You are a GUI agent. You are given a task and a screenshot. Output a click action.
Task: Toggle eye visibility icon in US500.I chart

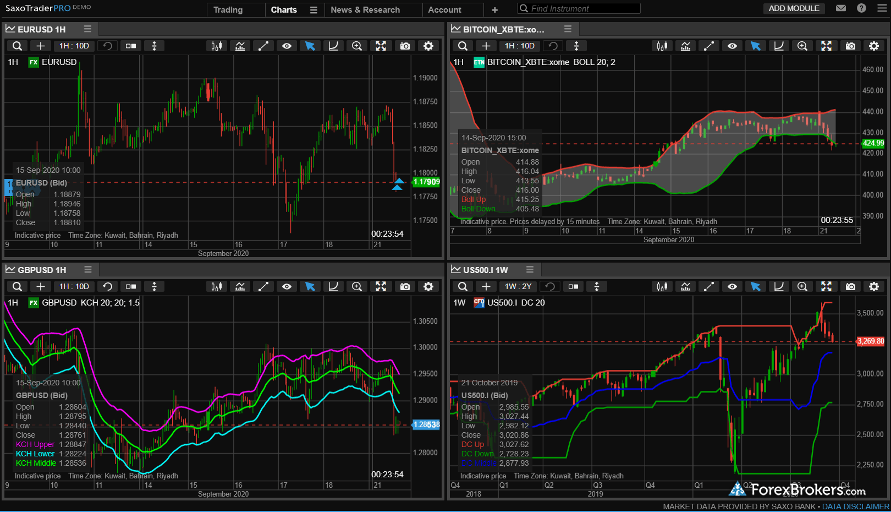pyautogui.click(x=732, y=286)
